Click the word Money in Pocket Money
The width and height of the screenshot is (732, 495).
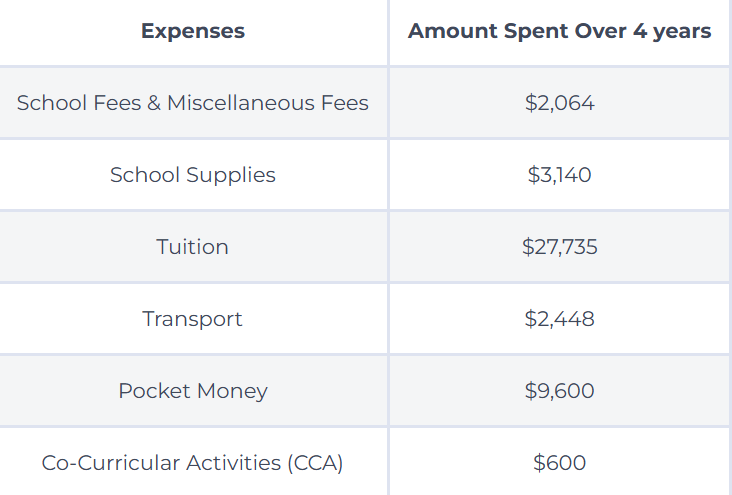232,391
